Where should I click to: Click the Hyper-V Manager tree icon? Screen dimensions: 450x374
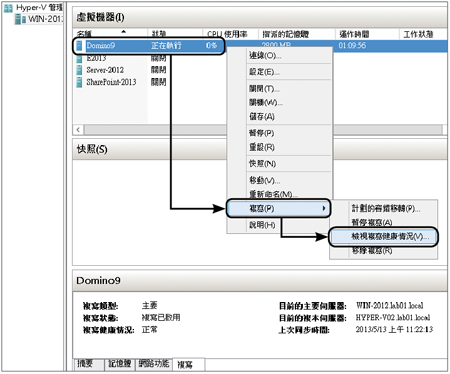(8, 8)
